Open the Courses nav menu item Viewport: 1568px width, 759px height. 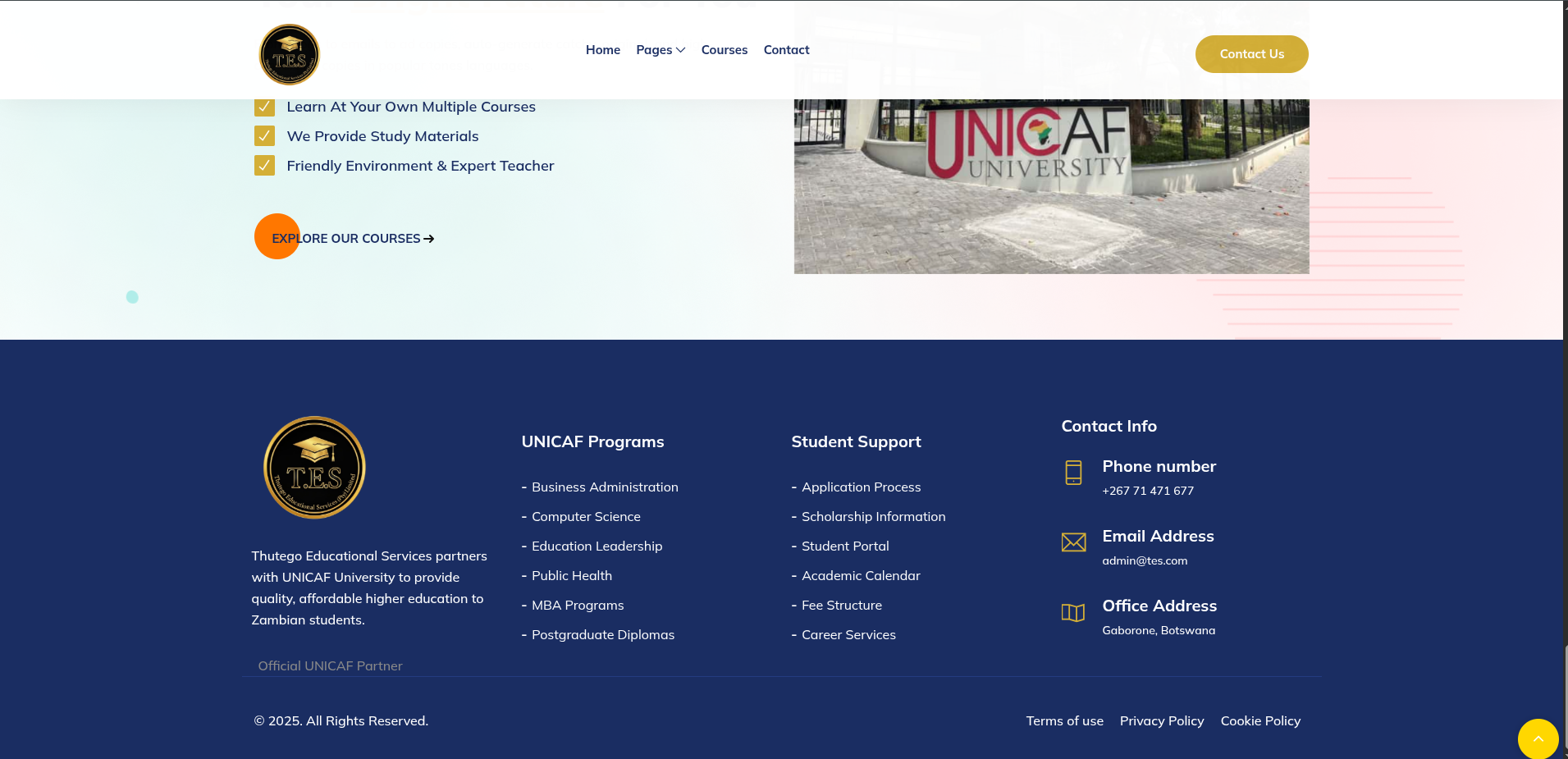(724, 50)
